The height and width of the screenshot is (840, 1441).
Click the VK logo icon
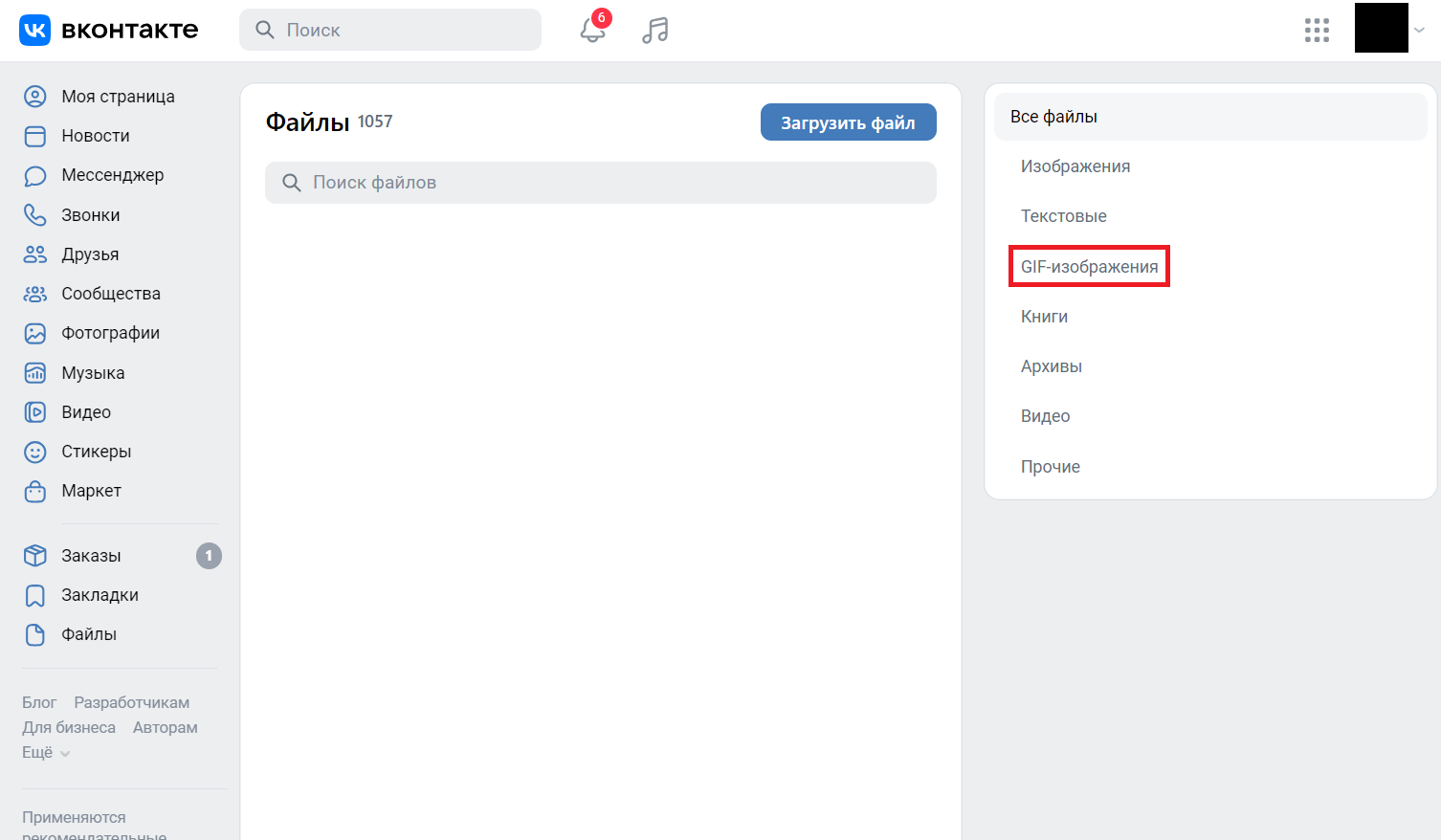34,31
